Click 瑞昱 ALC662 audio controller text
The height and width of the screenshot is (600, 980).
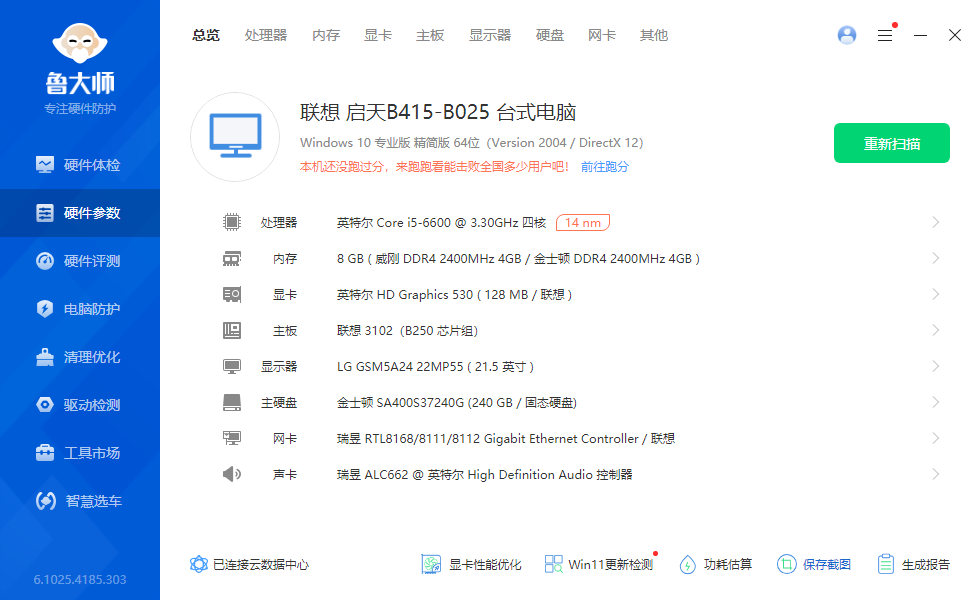[484, 475]
